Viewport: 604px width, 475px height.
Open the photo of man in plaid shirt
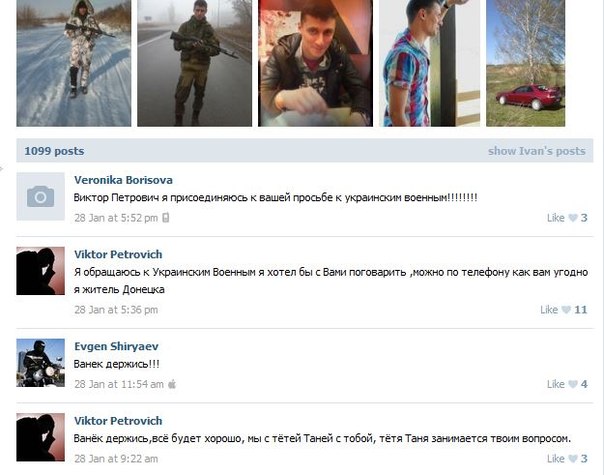[x=430, y=63]
